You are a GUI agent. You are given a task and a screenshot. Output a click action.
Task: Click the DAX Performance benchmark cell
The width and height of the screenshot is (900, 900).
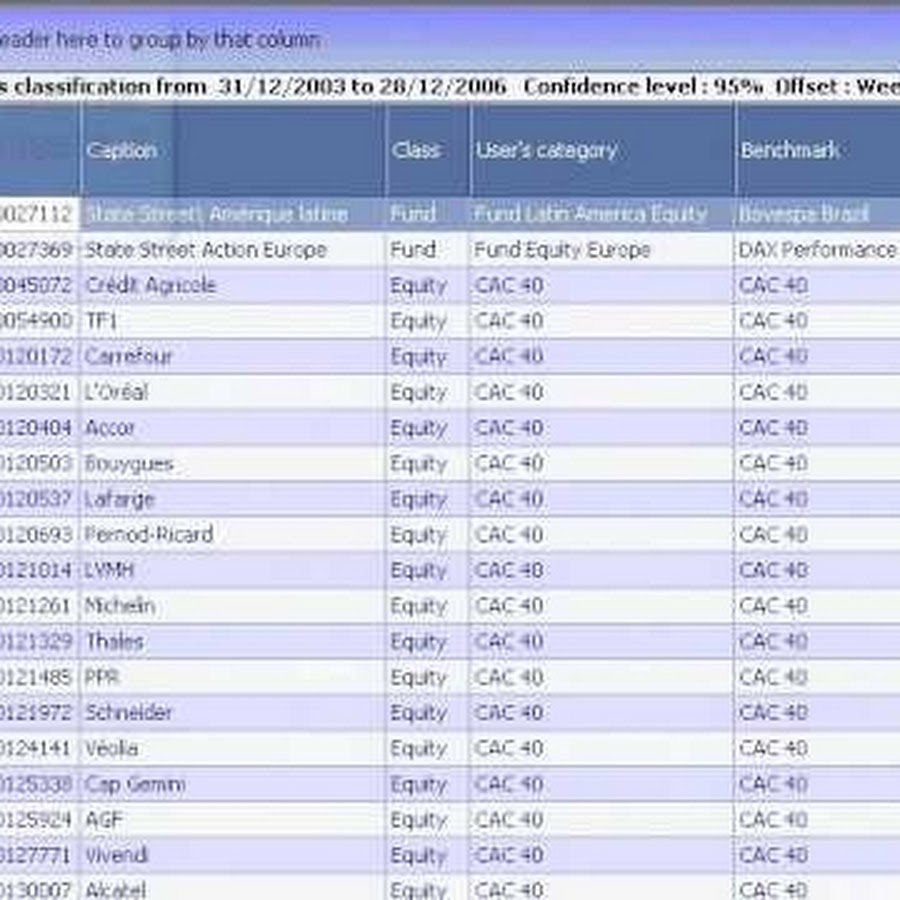(817, 250)
